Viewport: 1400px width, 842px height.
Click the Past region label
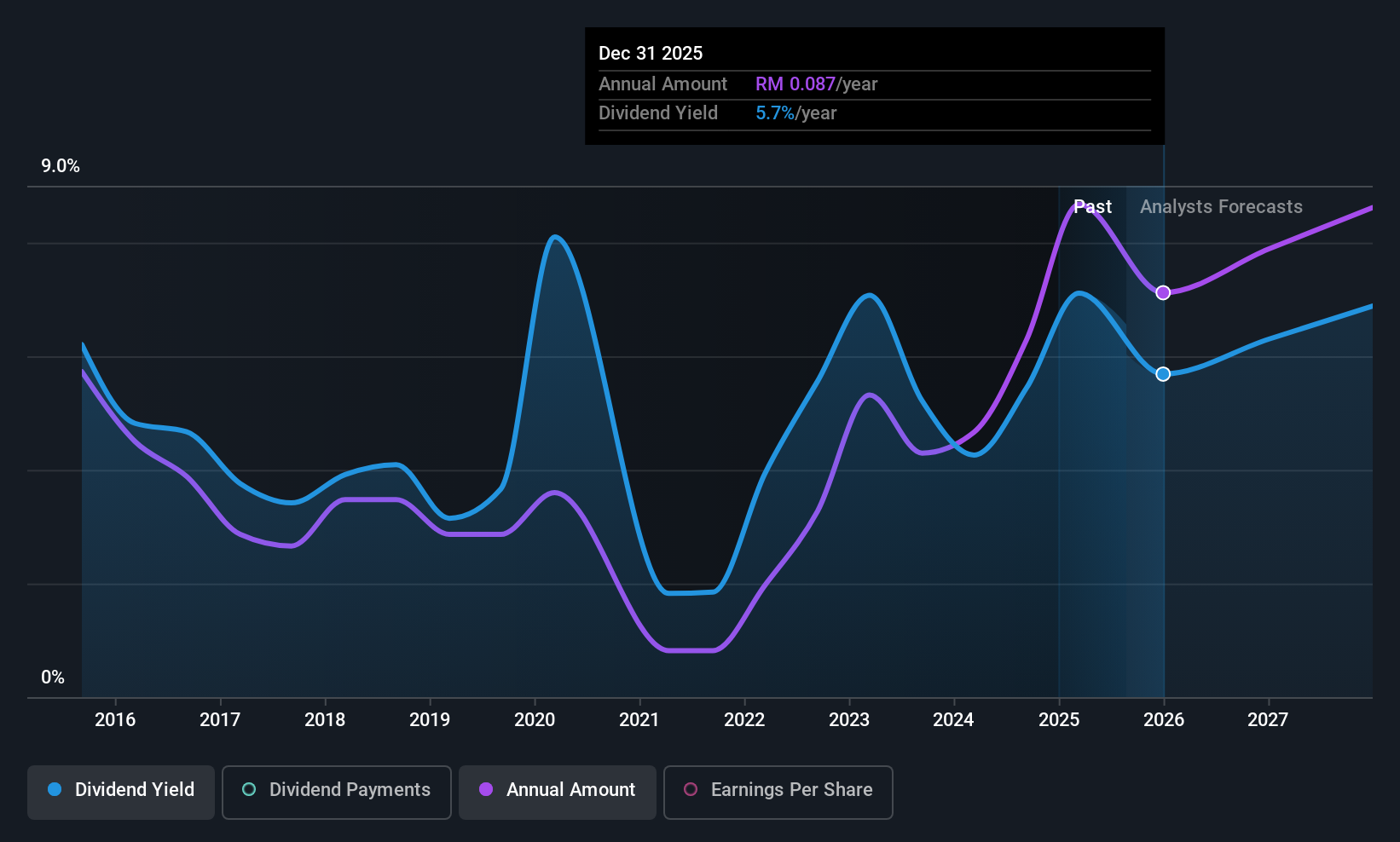[x=1092, y=207]
